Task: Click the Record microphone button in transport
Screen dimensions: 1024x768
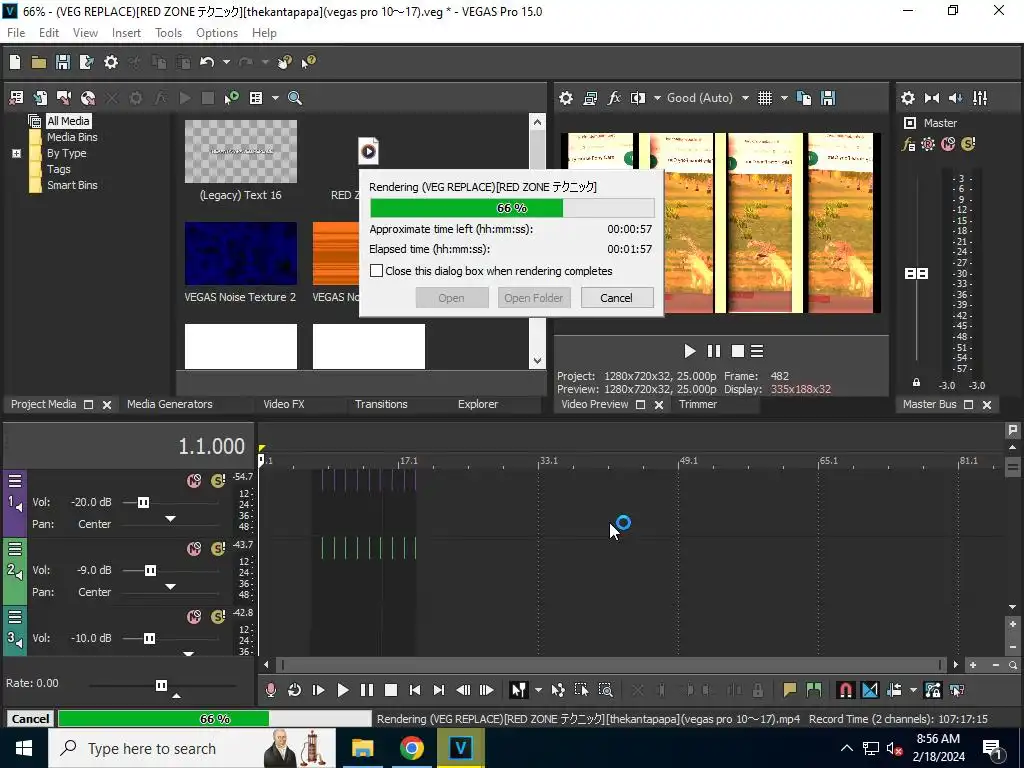Action: pyautogui.click(x=270, y=690)
